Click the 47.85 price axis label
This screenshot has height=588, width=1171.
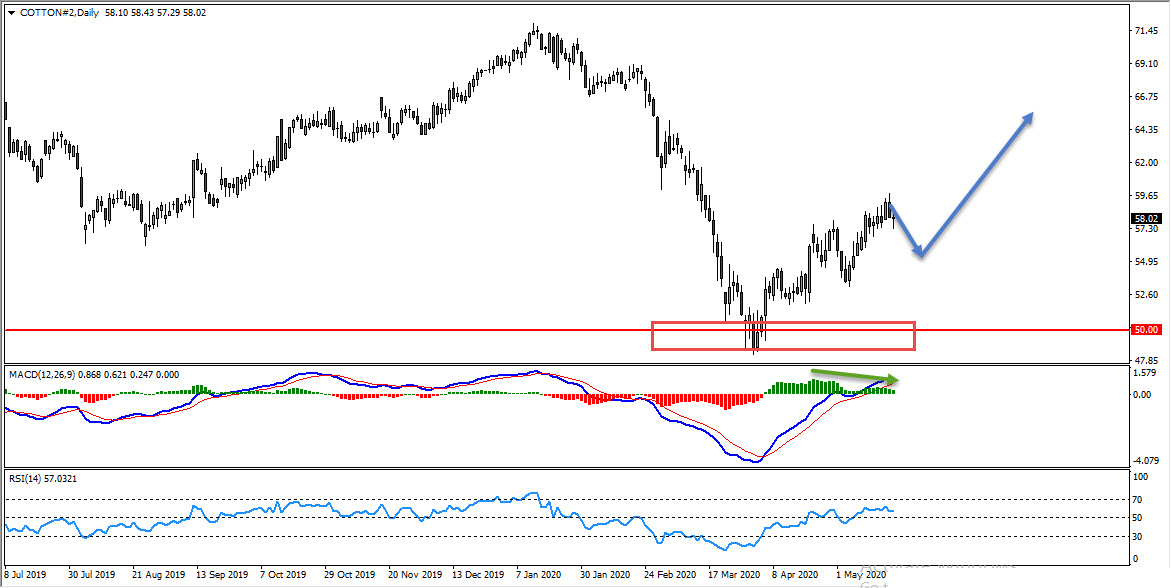[x=1146, y=361]
